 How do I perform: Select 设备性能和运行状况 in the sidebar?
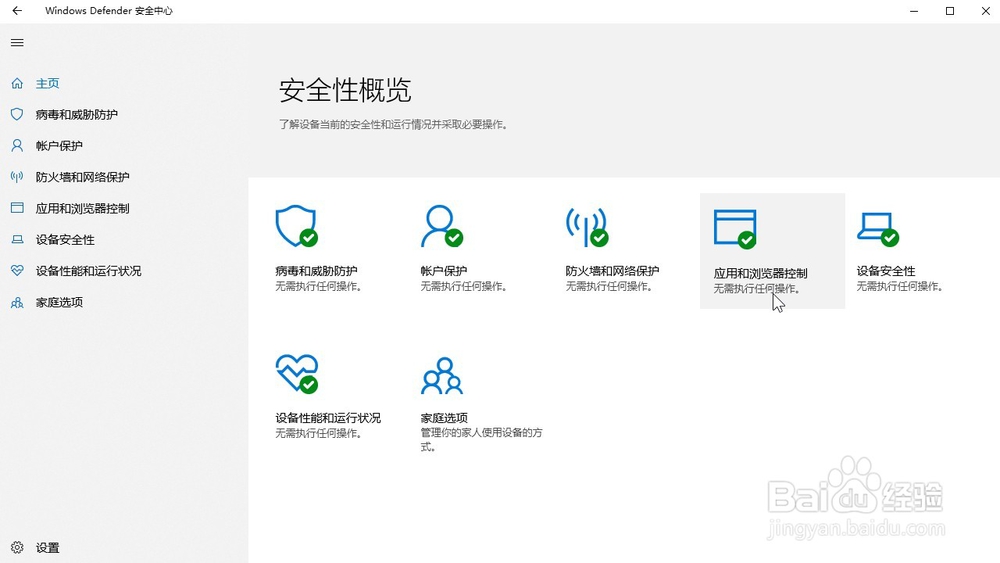coord(89,271)
